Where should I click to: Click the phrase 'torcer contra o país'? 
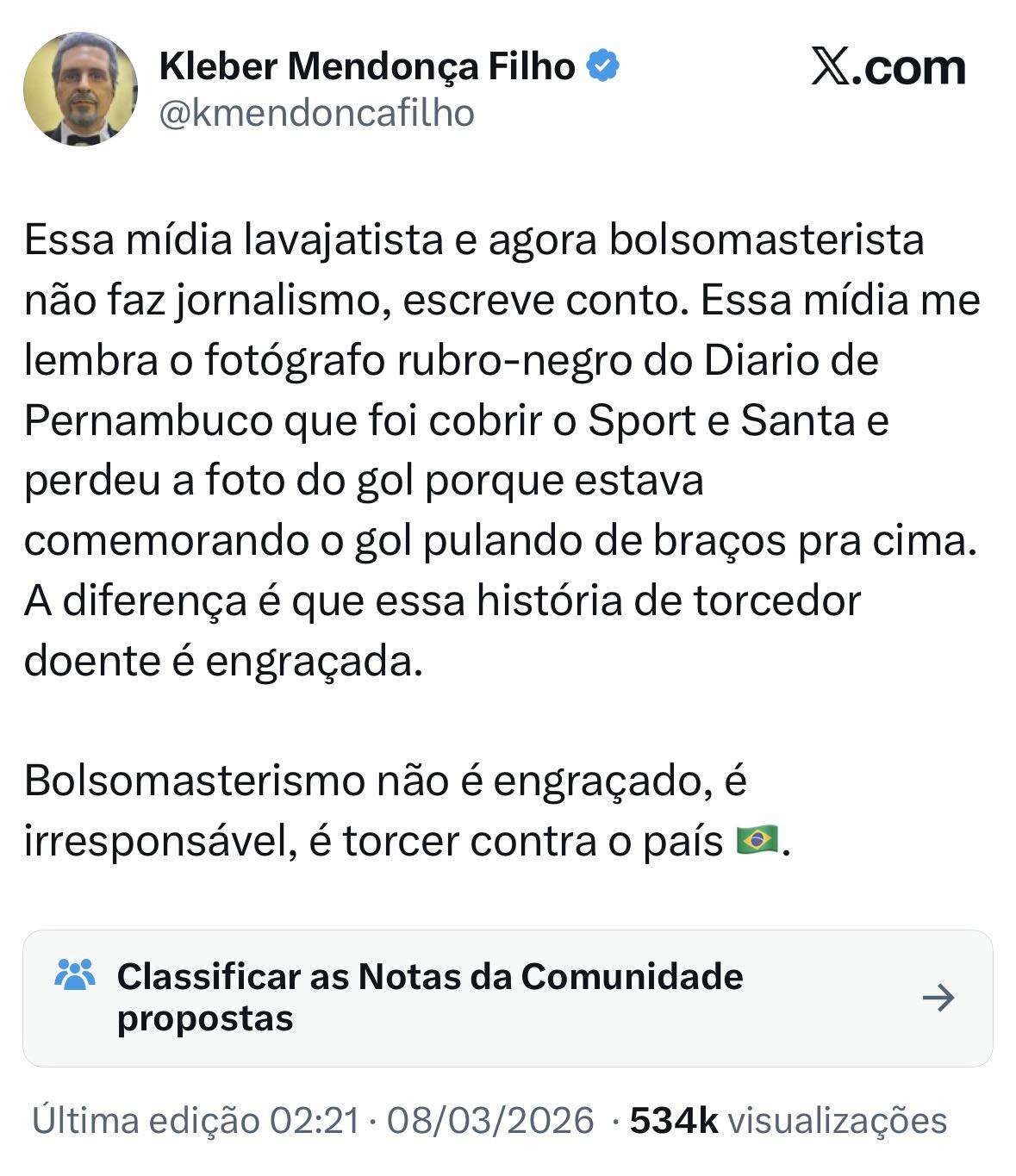click(533, 841)
